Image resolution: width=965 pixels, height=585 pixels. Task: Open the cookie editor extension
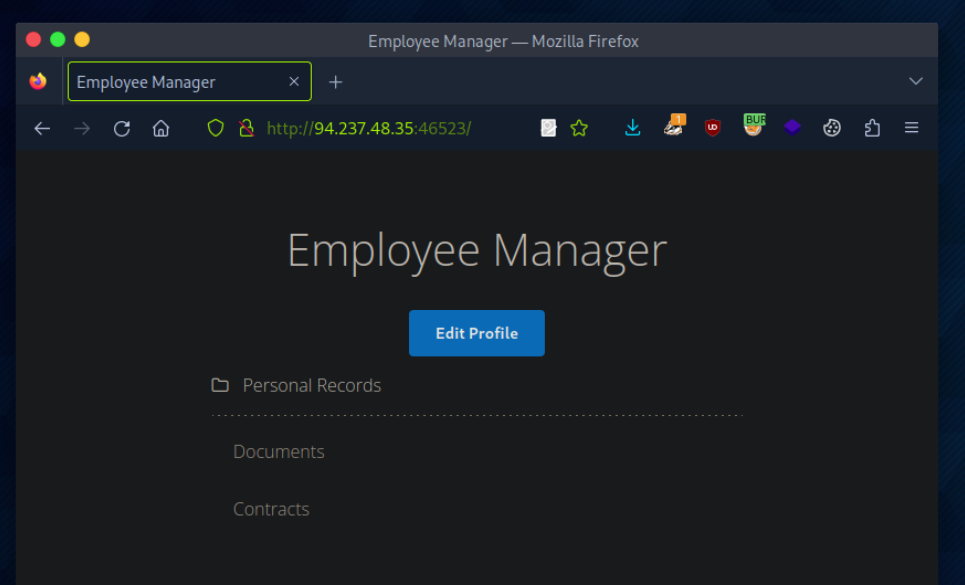click(x=832, y=128)
